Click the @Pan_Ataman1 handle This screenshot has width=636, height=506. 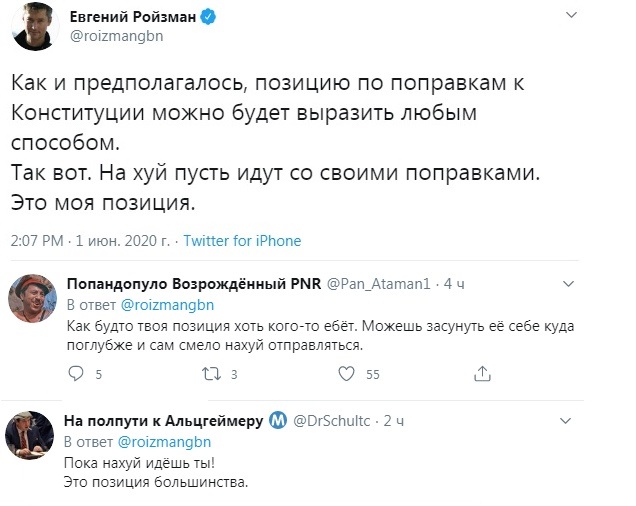[378, 284]
